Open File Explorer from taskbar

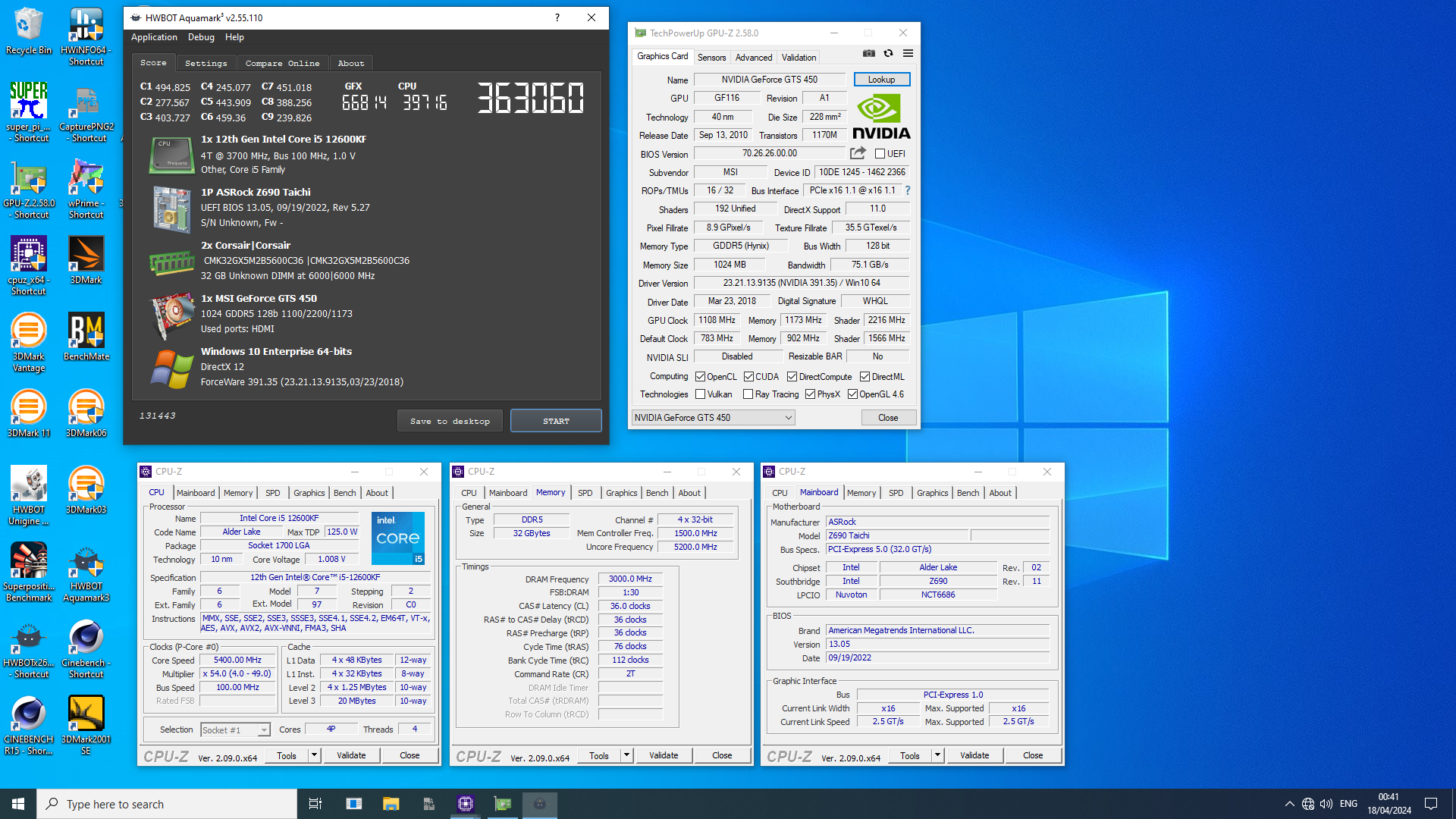(x=391, y=804)
